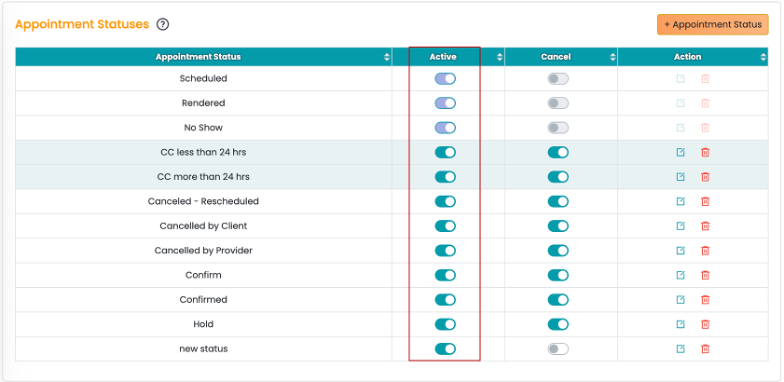784x382 pixels.
Task: Turn off Cancel for Confirmed
Action: click(558, 299)
